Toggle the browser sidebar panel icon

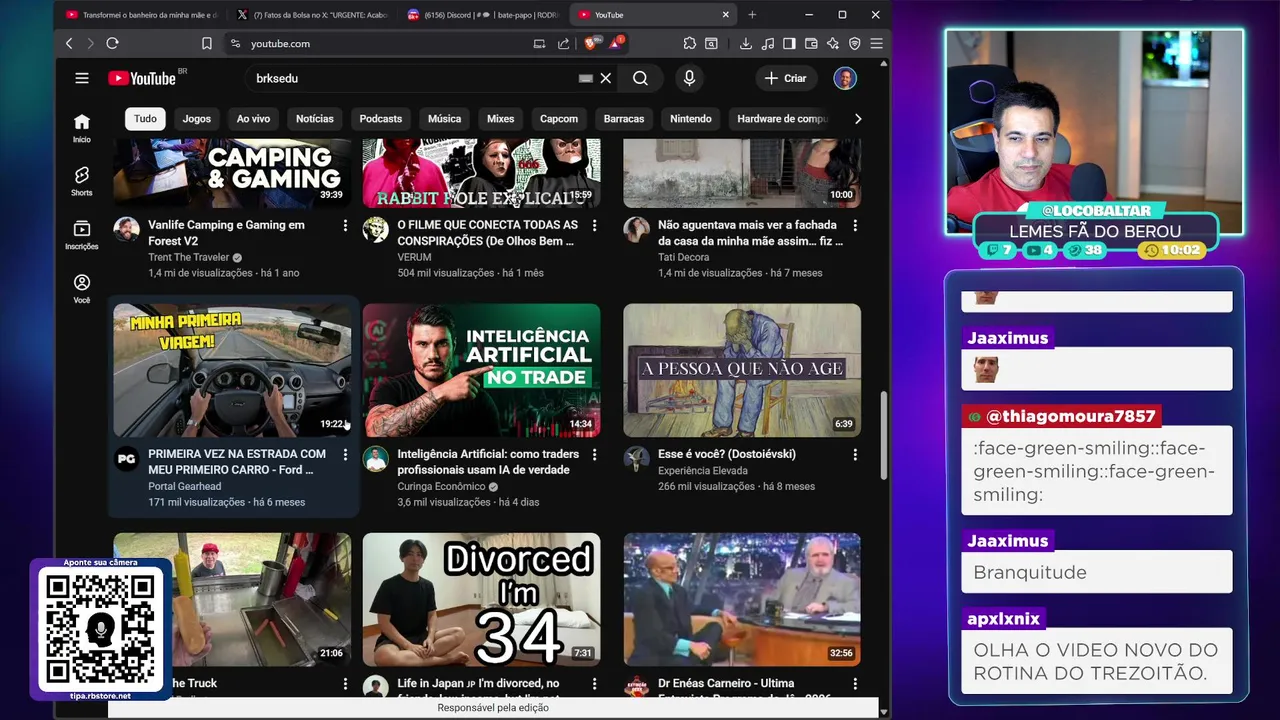[789, 44]
